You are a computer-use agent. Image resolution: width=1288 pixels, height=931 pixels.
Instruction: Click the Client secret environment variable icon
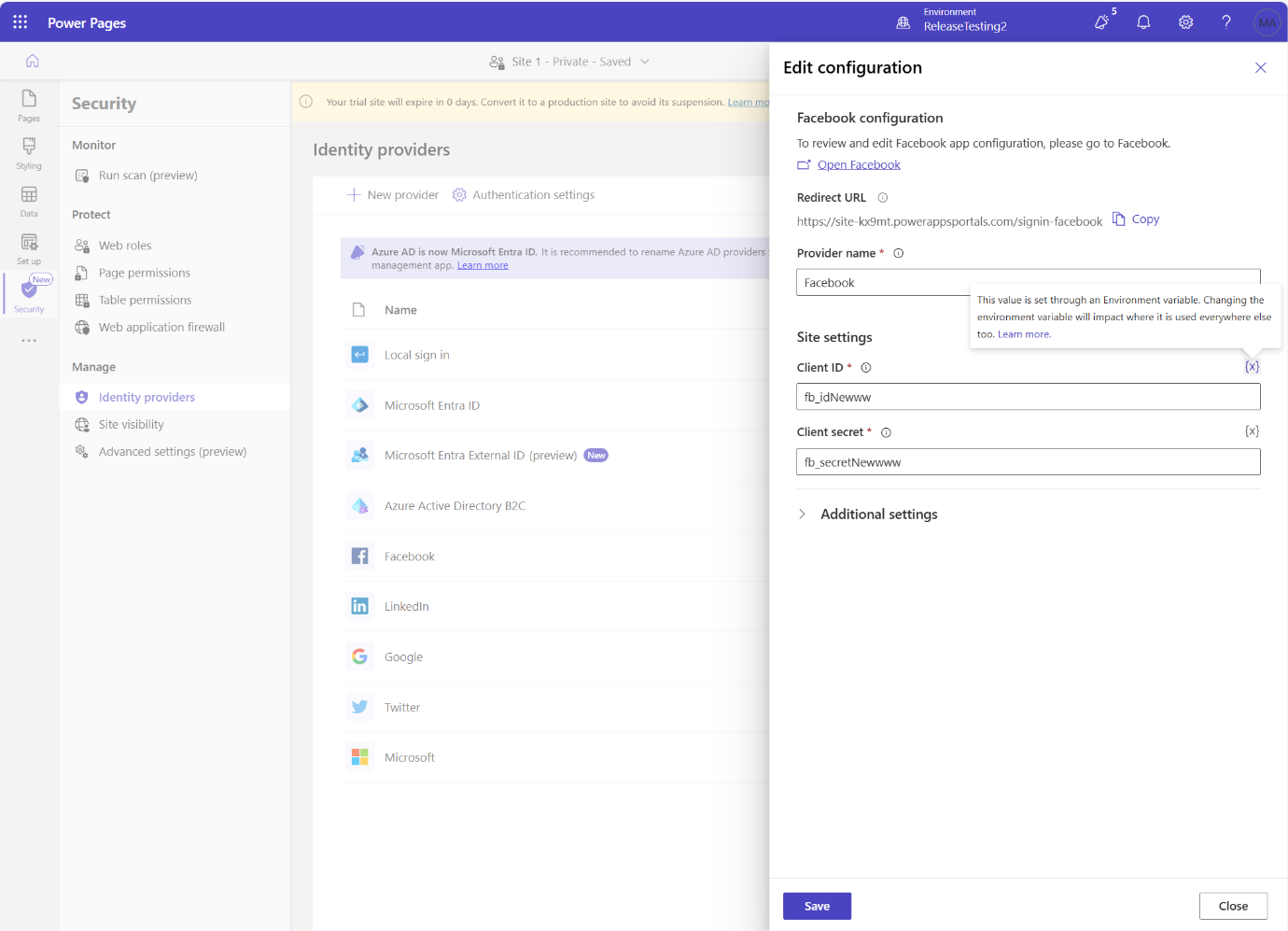click(x=1252, y=431)
